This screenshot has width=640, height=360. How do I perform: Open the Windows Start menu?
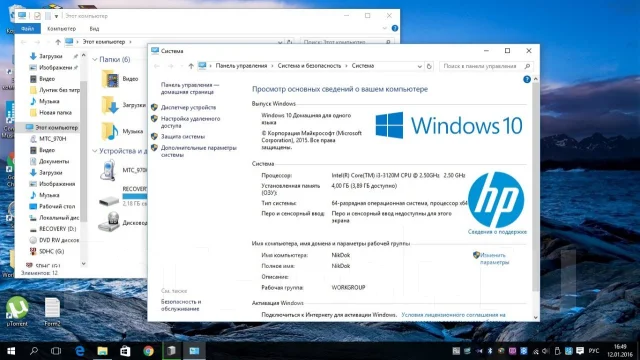pyautogui.click(x=11, y=351)
